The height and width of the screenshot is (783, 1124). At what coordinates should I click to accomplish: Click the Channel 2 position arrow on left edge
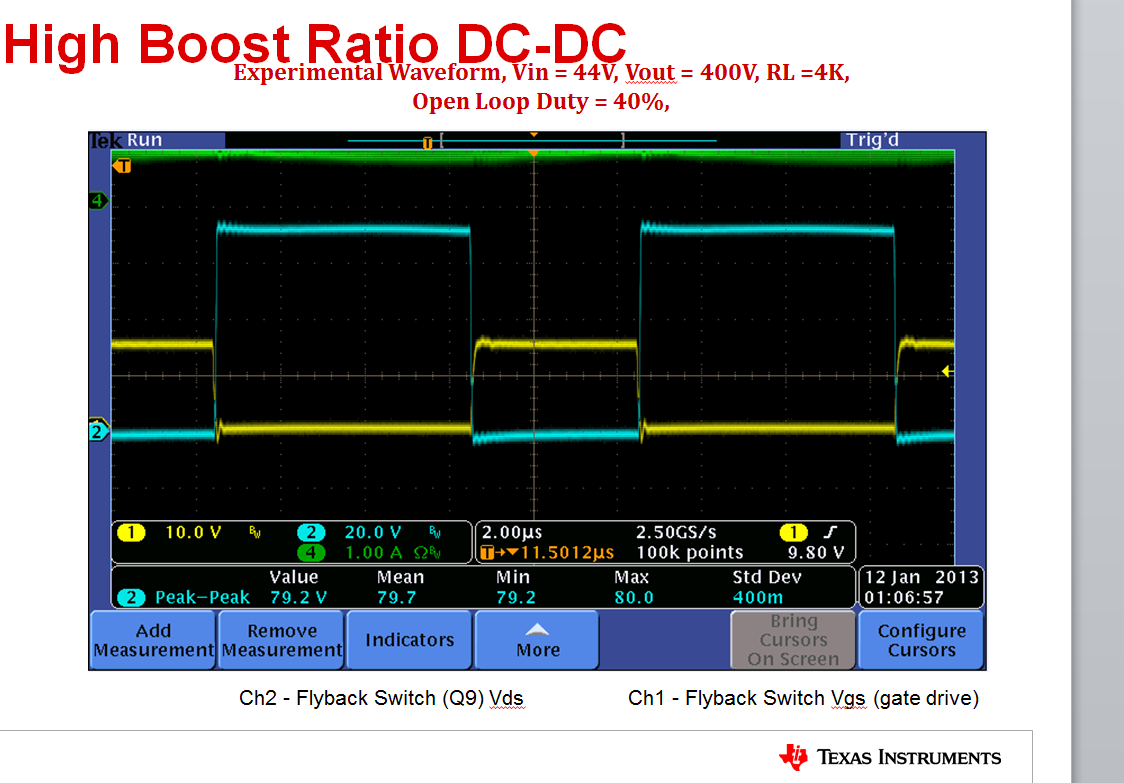point(97,432)
